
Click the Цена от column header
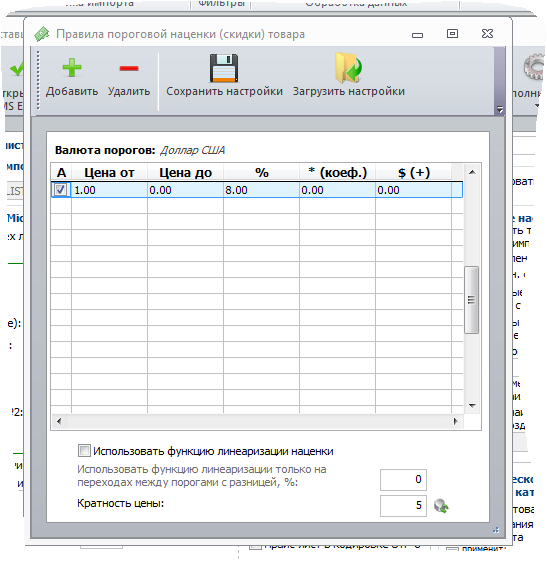109,172
